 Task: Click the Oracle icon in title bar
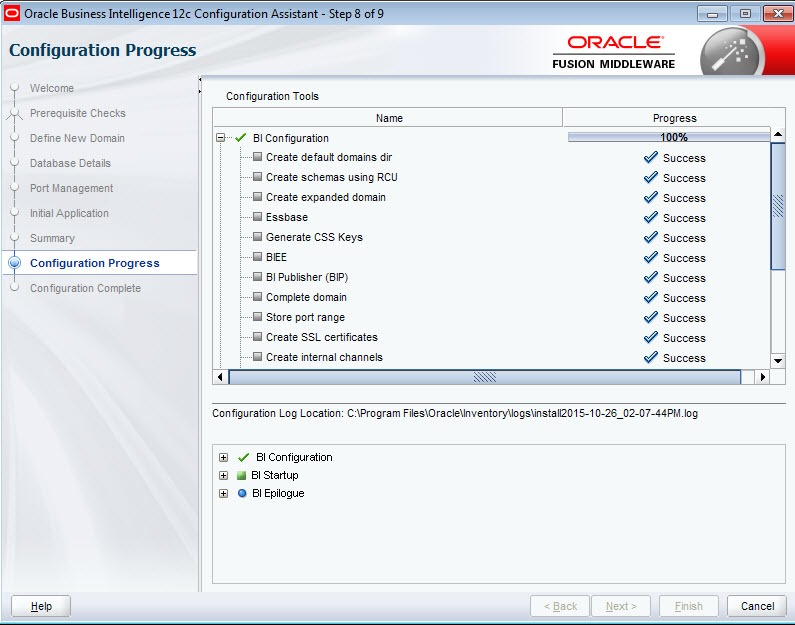12,13
